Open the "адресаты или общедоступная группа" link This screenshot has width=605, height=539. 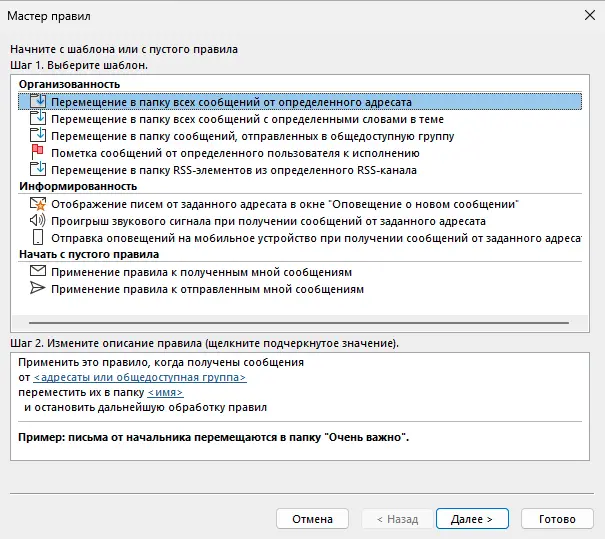140,378
